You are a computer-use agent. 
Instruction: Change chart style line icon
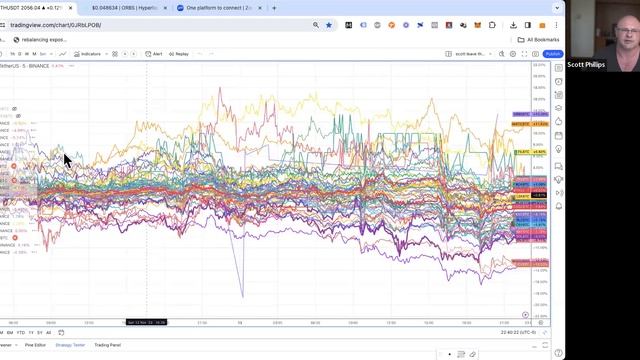pos(62,54)
